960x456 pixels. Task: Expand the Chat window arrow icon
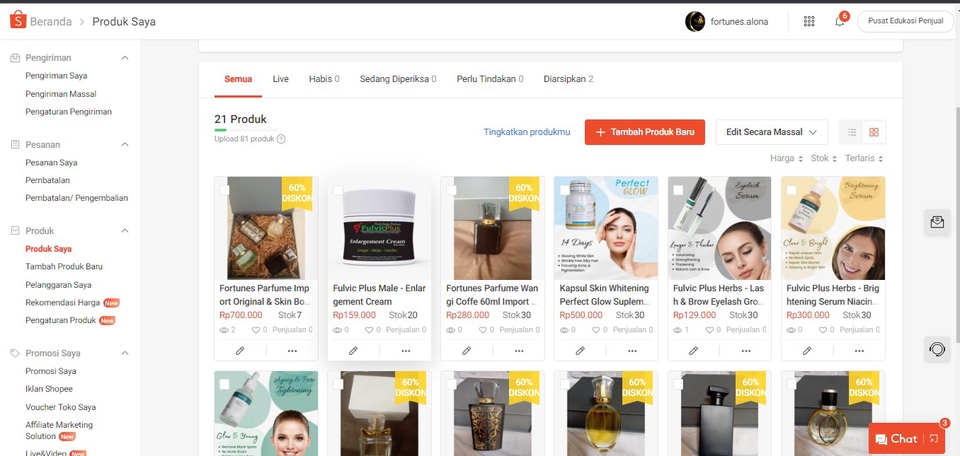point(933,439)
